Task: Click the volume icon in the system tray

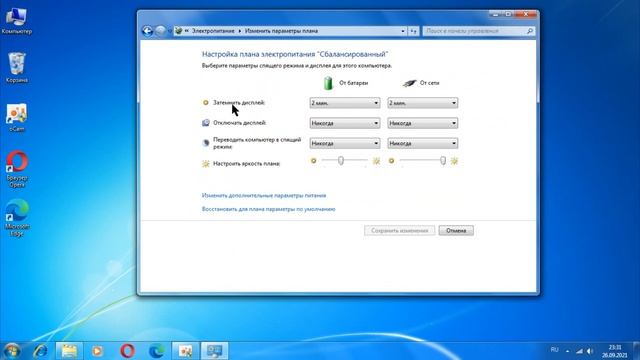Action: coord(590,351)
